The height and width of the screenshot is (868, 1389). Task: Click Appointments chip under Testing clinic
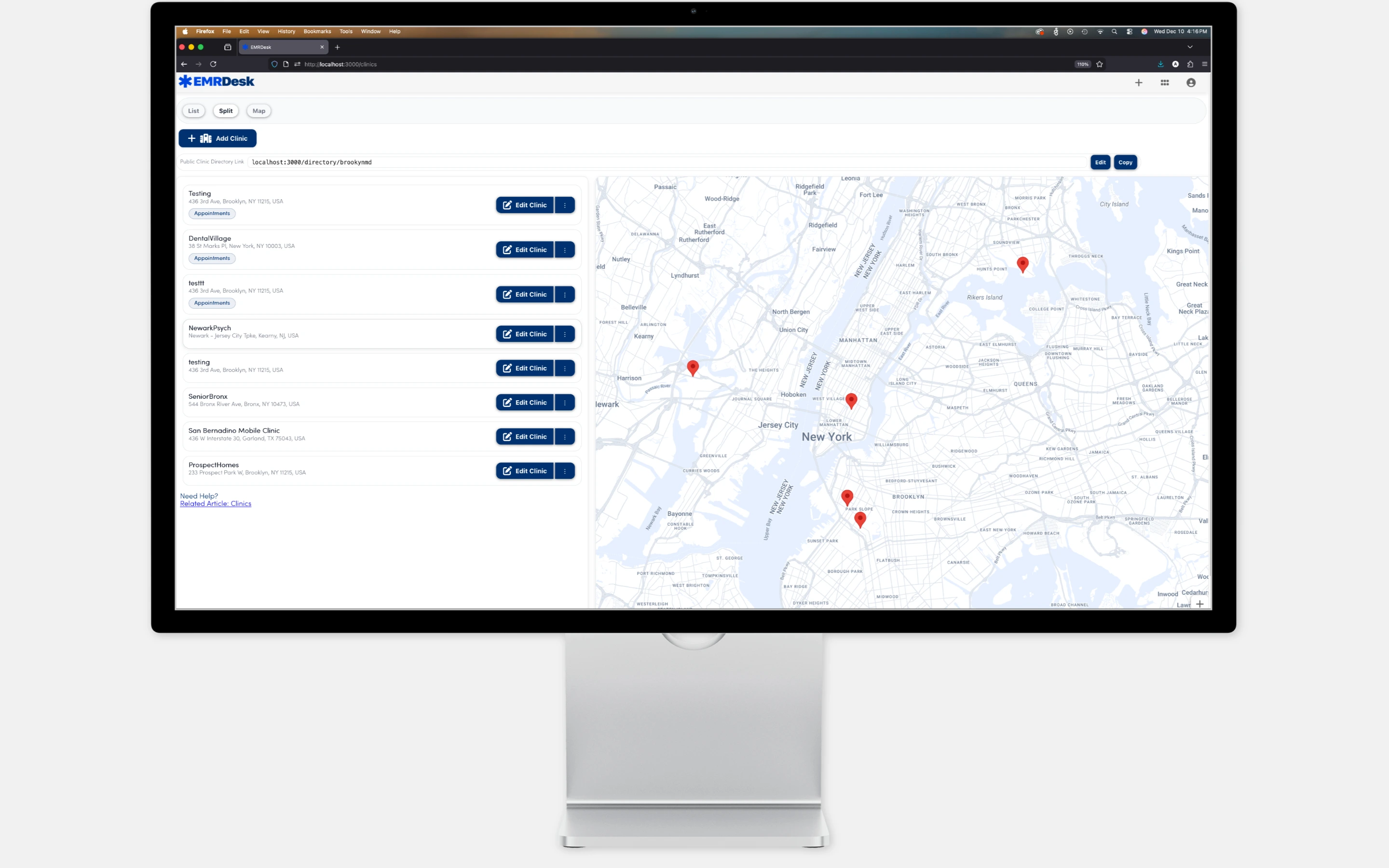pyautogui.click(x=212, y=214)
